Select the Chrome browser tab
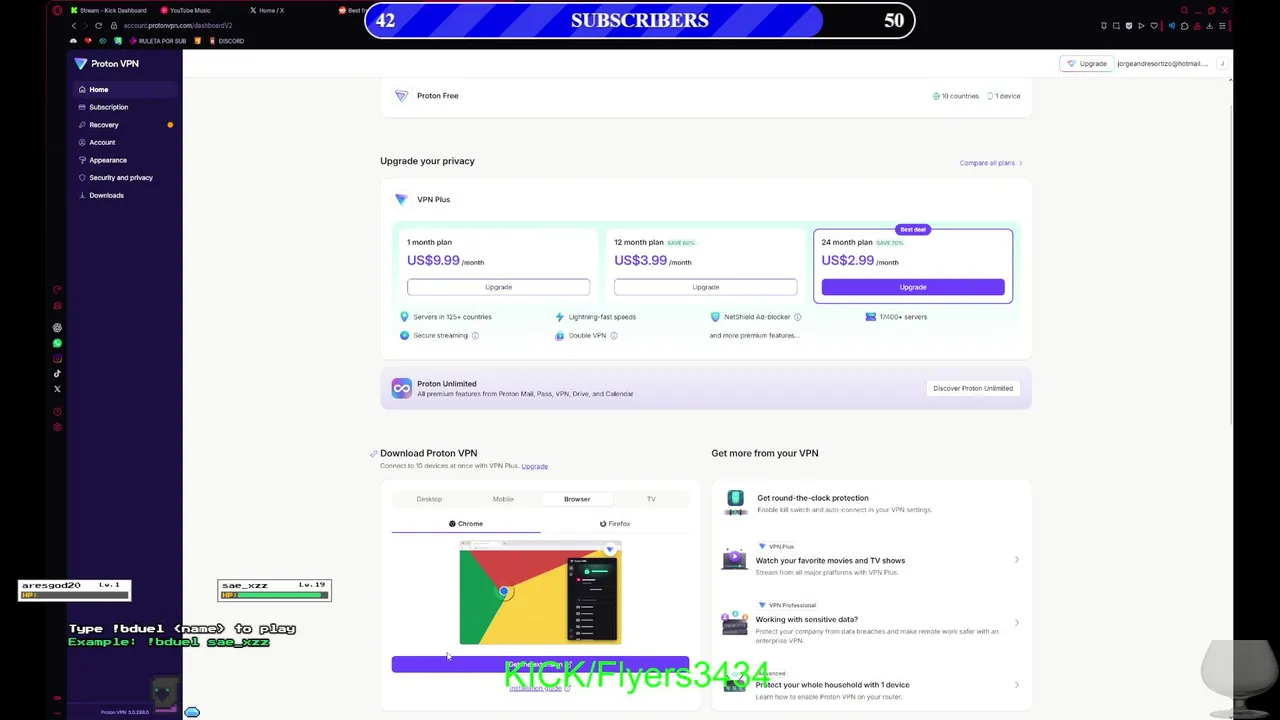 (466, 524)
